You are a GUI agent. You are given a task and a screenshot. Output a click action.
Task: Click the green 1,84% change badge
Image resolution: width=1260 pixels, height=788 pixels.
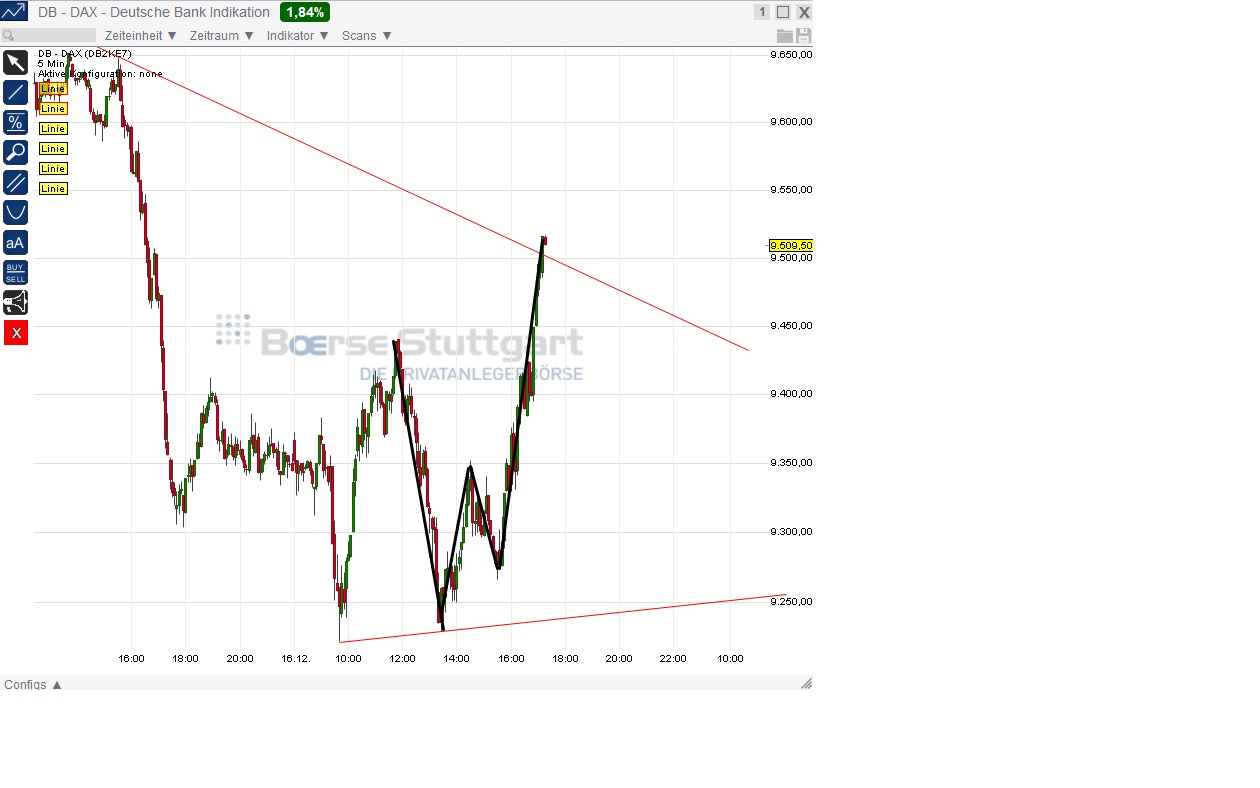303,12
